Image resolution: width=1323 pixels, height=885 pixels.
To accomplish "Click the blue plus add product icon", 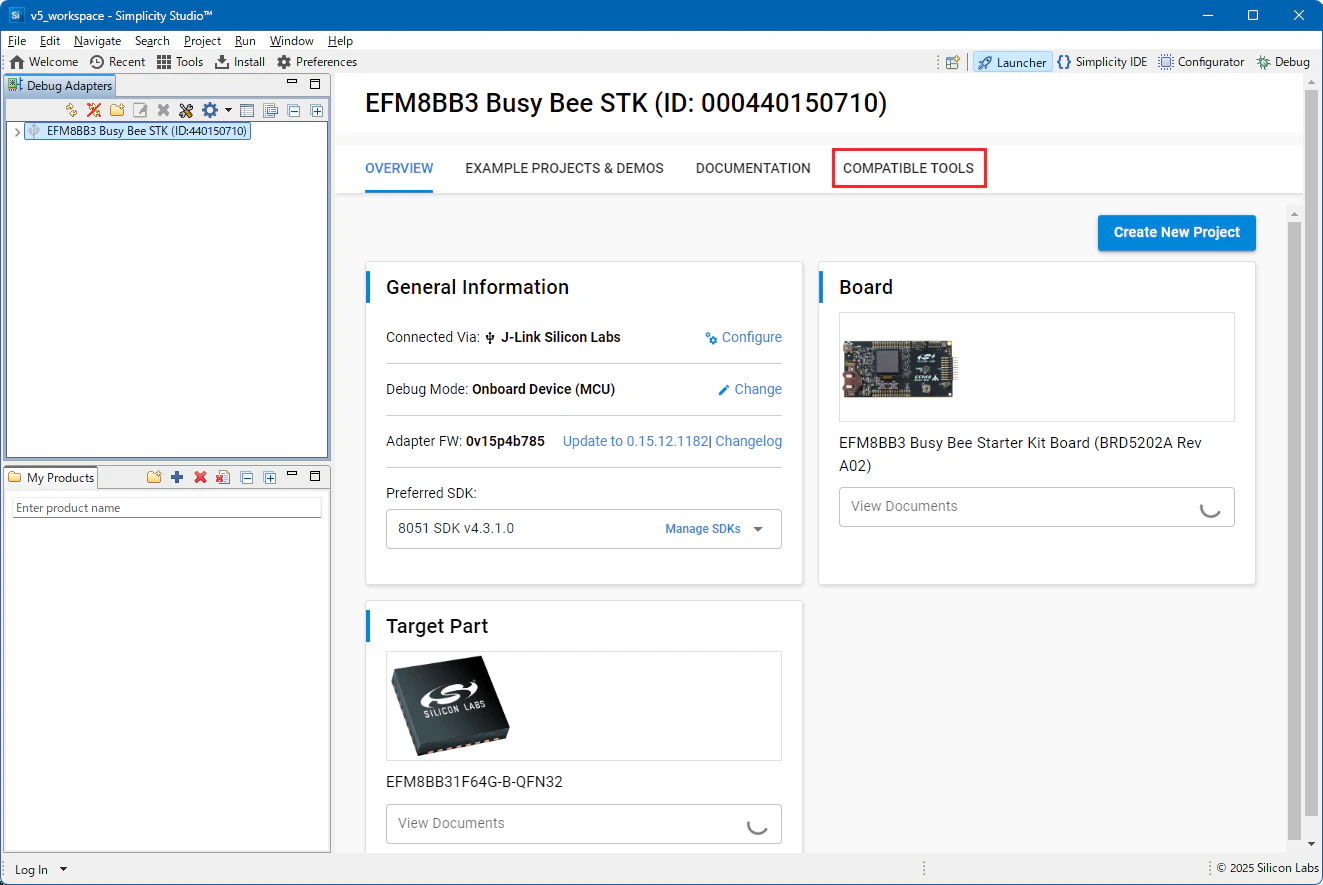I will [177, 477].
